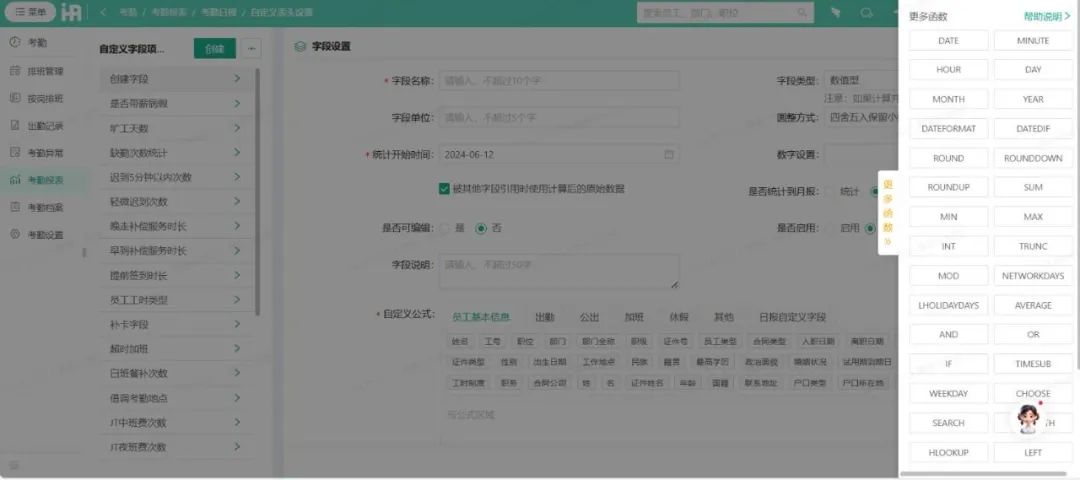Click the green 创建 button

click(214, 49)
